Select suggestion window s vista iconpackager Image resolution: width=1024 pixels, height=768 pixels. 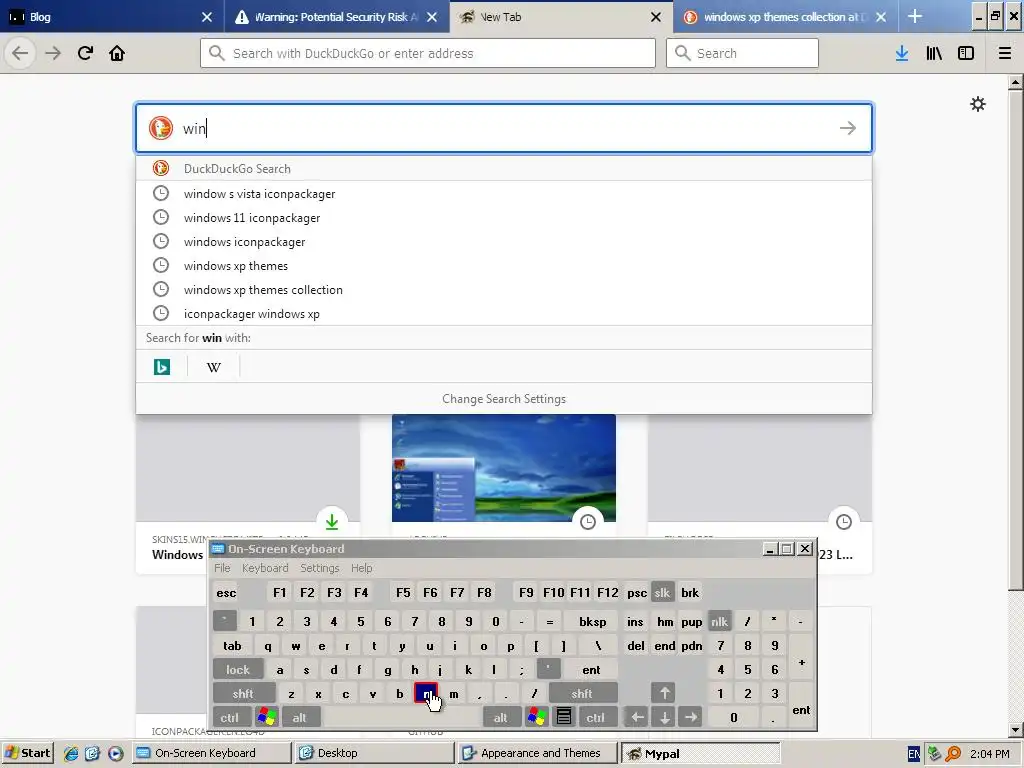pyautogui.click(x=504, y=193)
